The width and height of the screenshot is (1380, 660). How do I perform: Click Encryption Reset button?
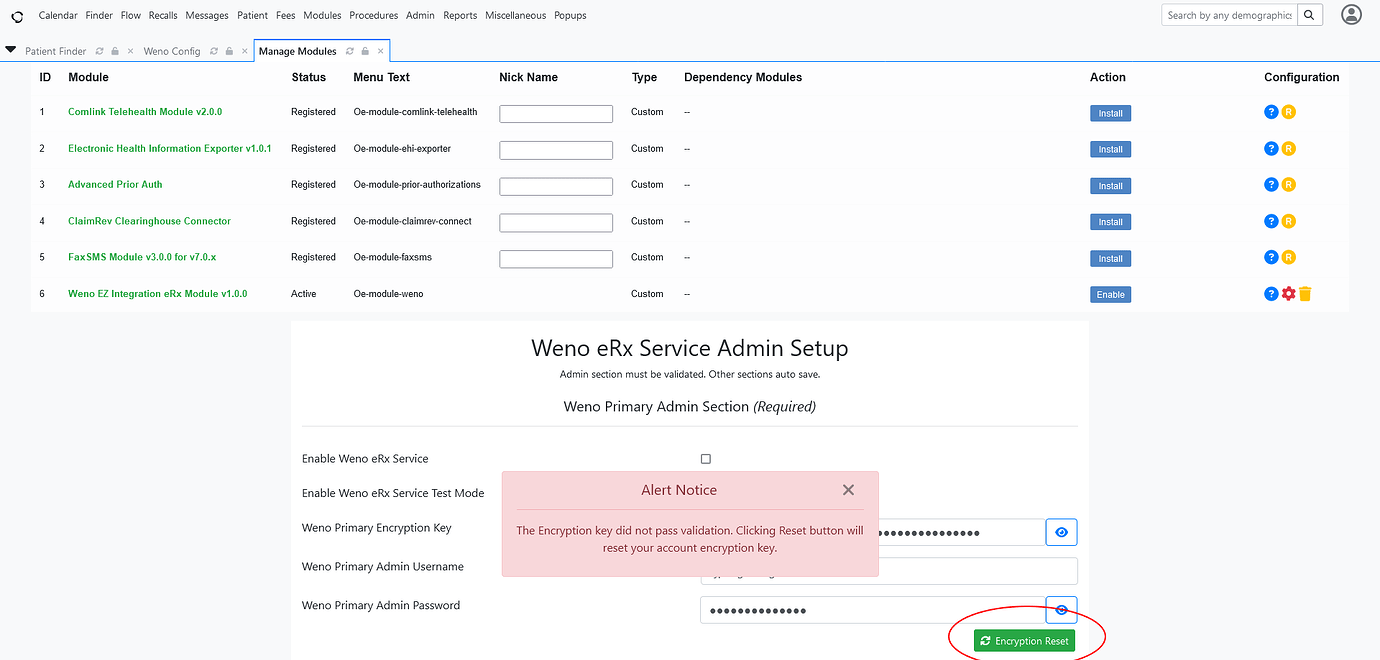(1024, 640)
